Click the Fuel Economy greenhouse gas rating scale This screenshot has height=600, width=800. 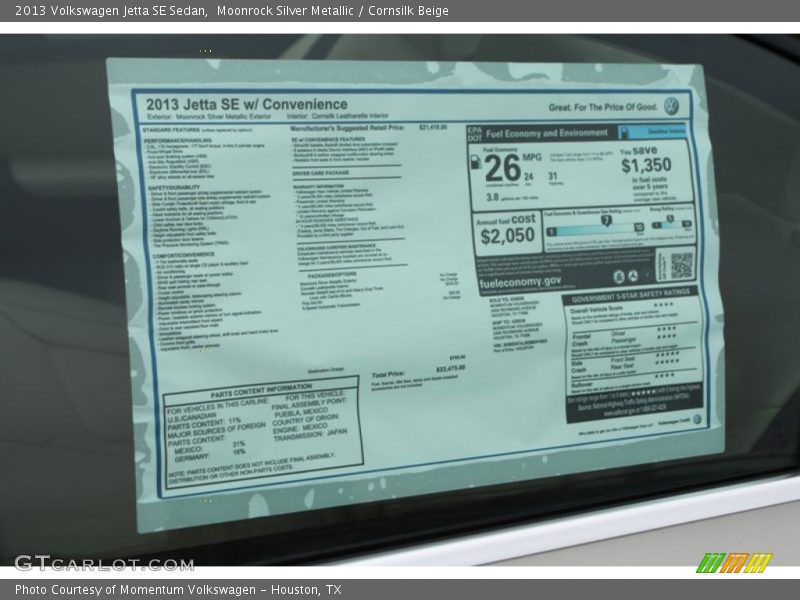coord(595,227)
